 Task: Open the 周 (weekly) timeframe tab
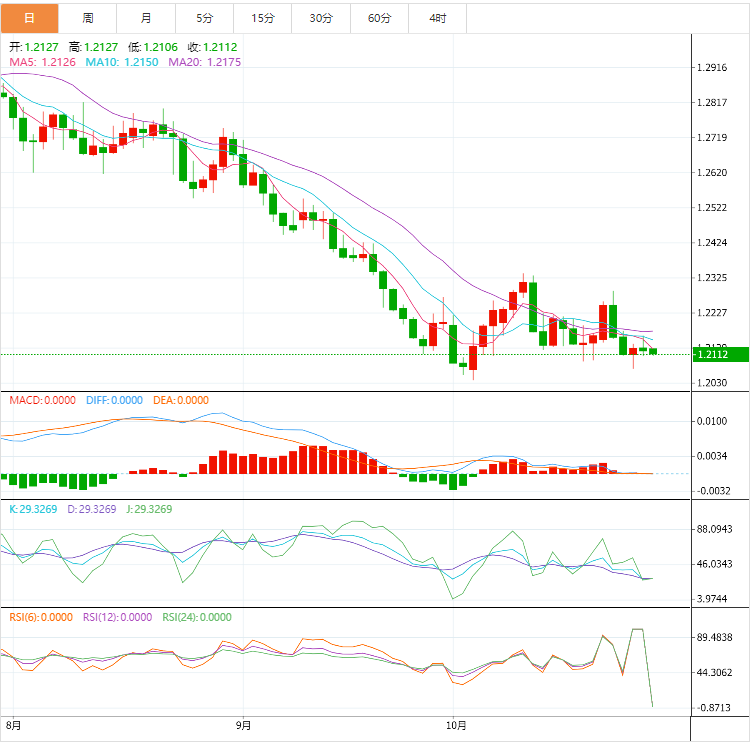[x=88, y=18]
